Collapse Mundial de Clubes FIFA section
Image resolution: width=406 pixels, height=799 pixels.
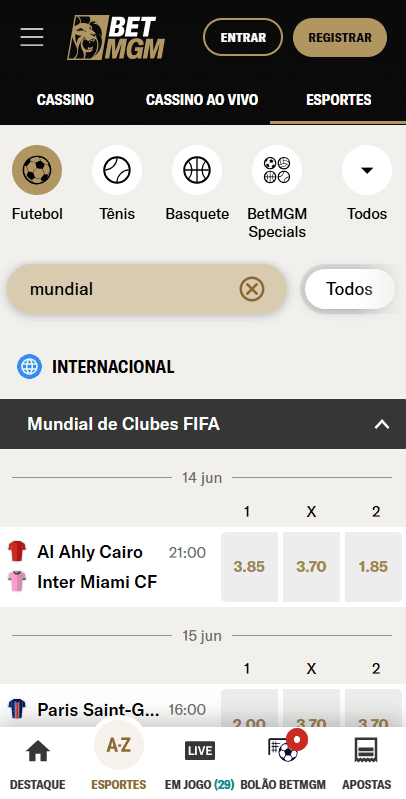[x=382, y=424]
